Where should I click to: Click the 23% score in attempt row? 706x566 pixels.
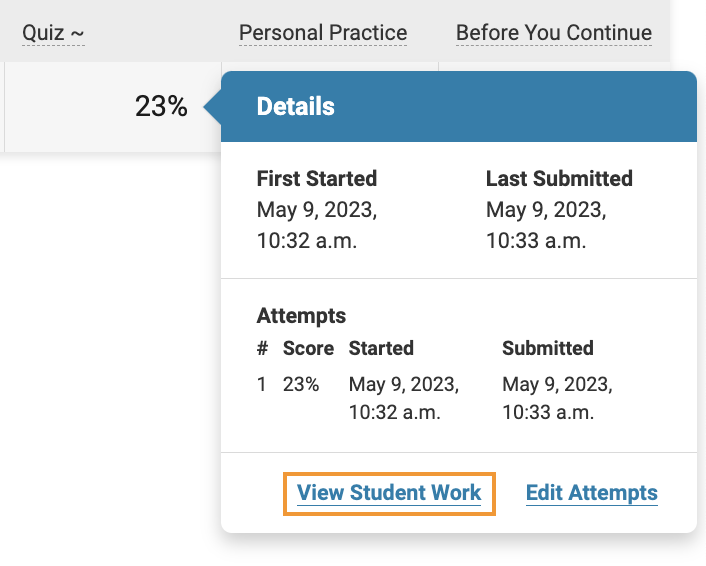pyautogui.click(x=301, y=384)
